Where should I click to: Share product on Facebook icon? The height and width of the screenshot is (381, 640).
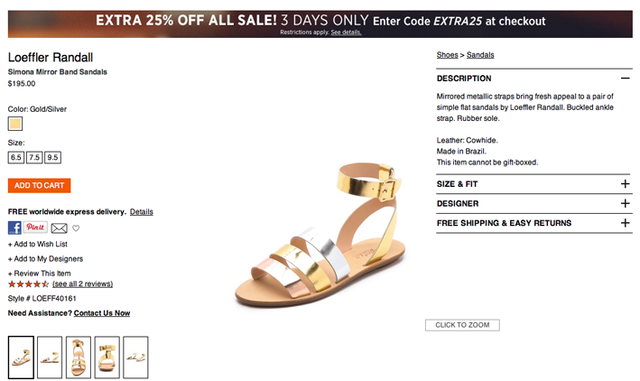[x=15, y=227]
